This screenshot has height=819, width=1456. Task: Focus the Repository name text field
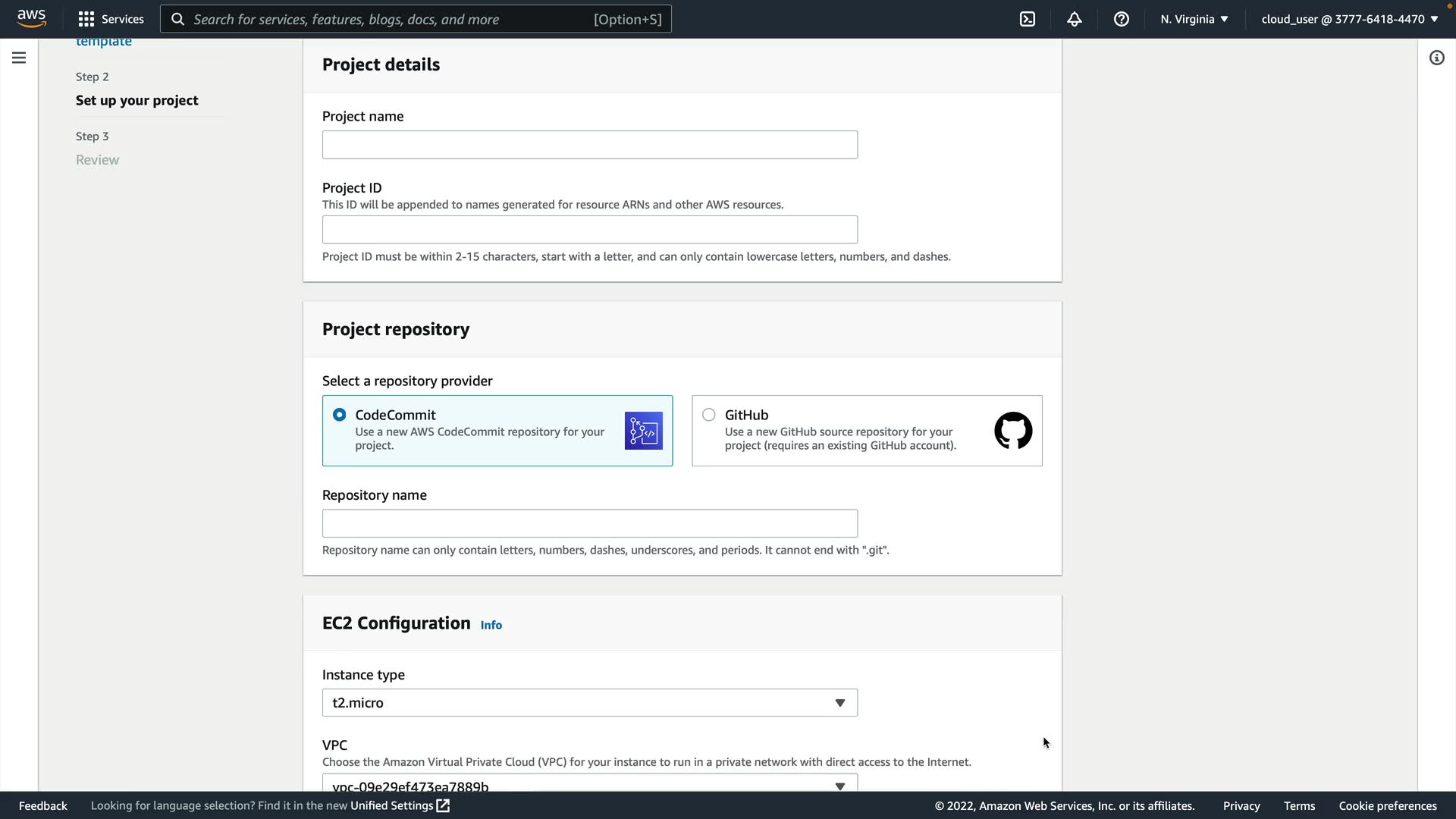(589, 523)
